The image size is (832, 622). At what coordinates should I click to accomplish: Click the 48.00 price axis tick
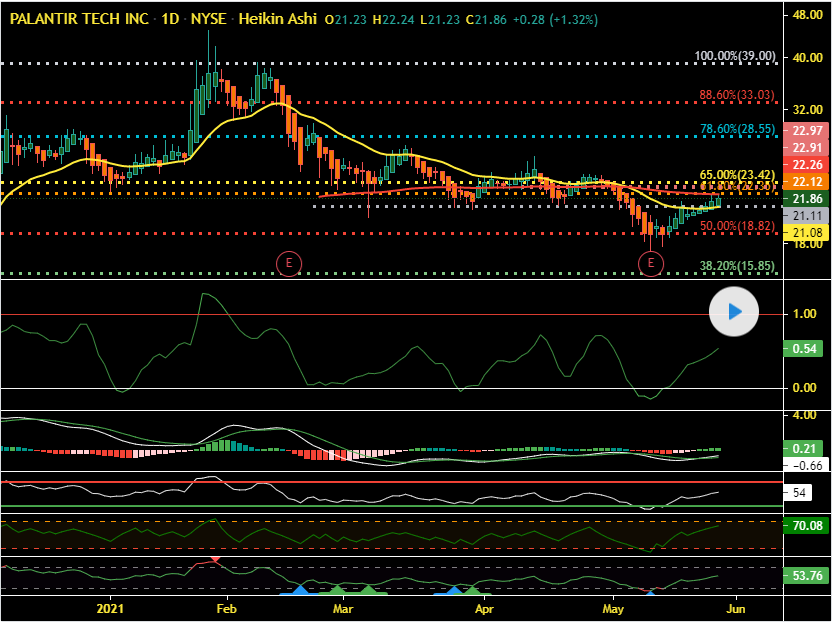pyautogui.click(x=808, y=15)
